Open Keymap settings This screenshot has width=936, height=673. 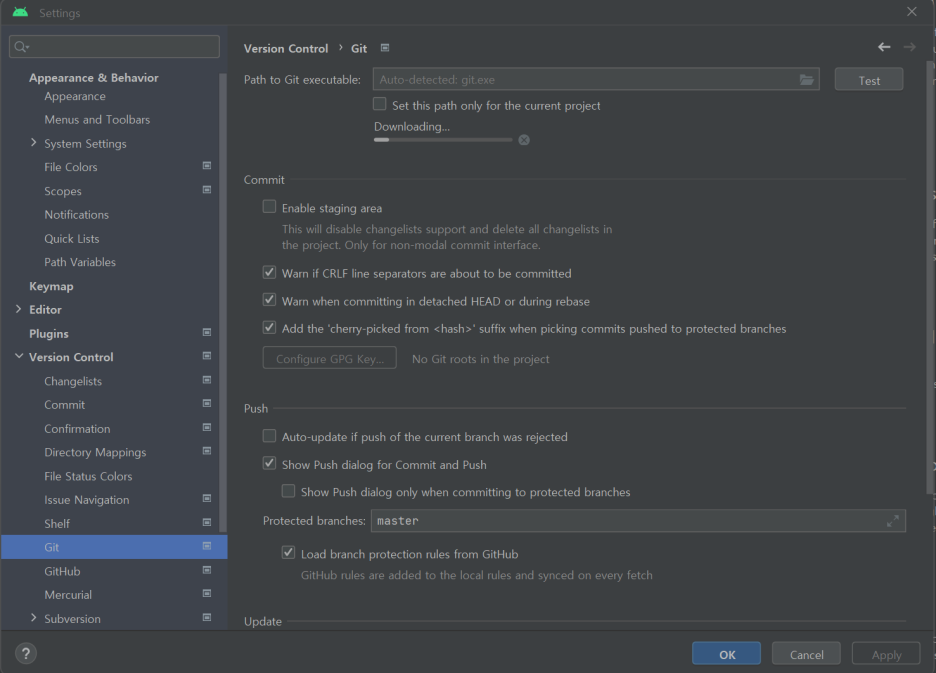51,286
